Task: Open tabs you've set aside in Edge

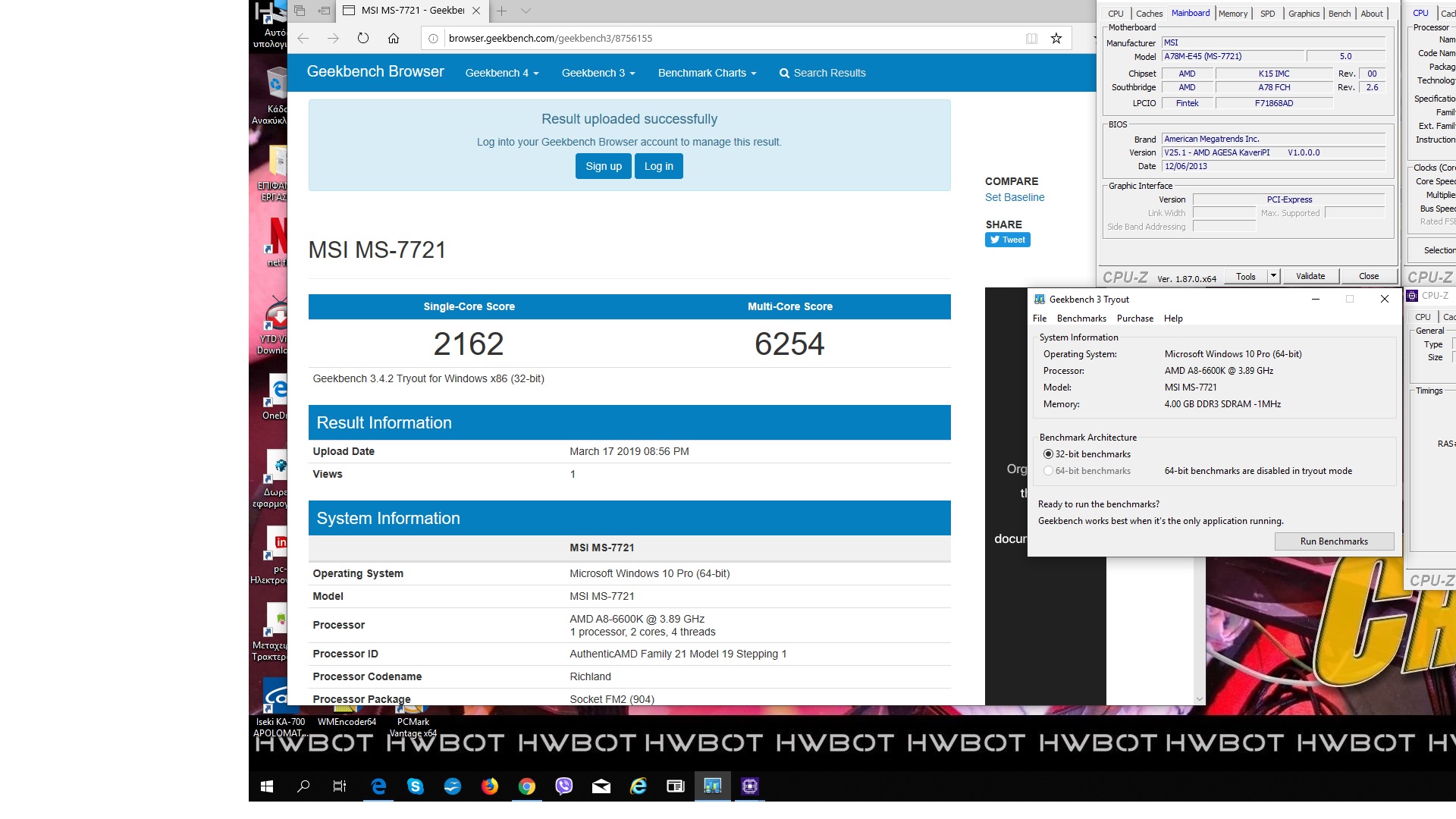Action: (300, 11)
